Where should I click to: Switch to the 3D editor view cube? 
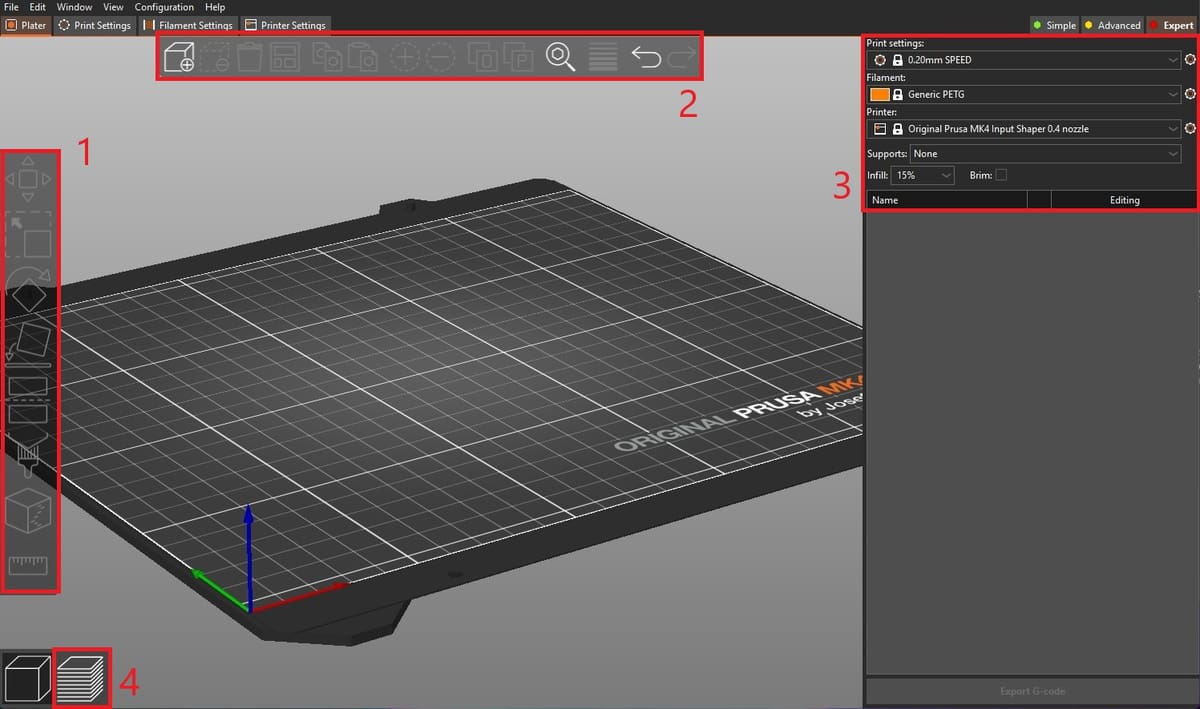[x=27, y=678]
